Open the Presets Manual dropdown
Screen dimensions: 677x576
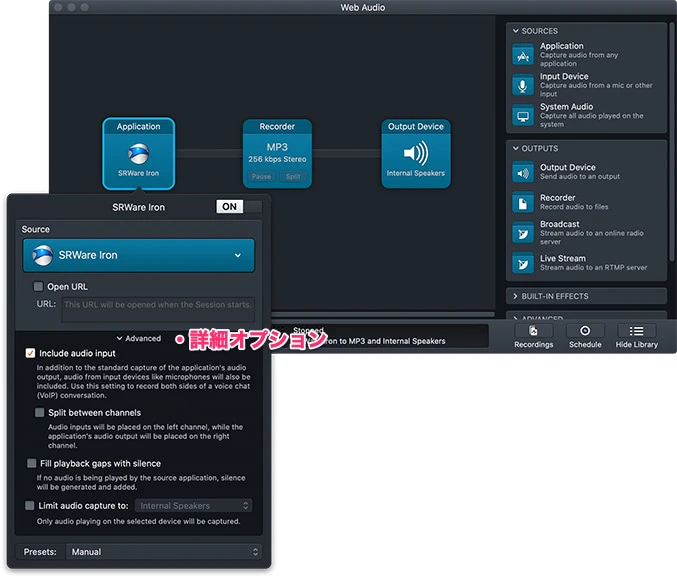[x=164, y=552]
